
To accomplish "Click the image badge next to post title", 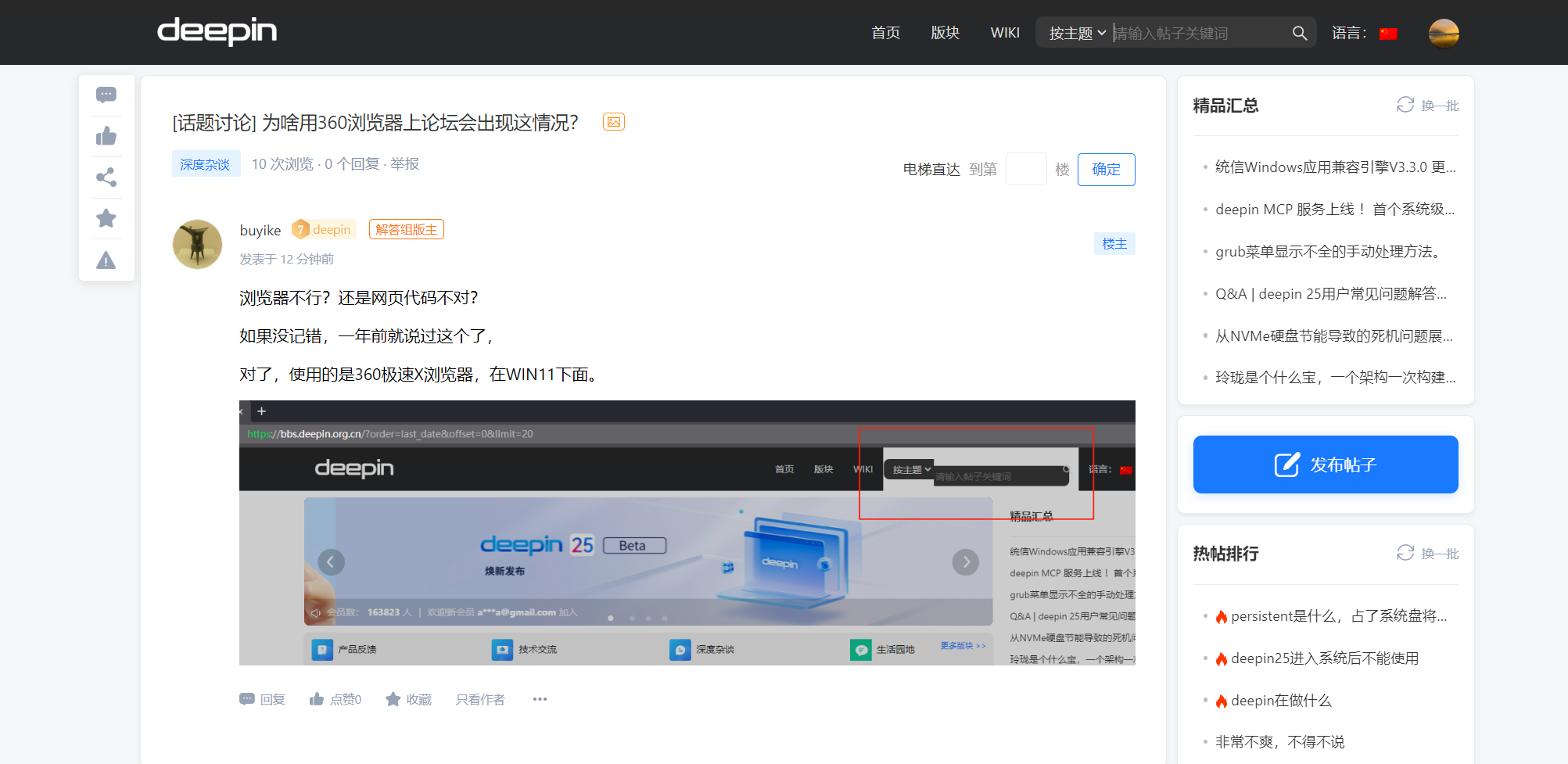I will pos(614,122).
